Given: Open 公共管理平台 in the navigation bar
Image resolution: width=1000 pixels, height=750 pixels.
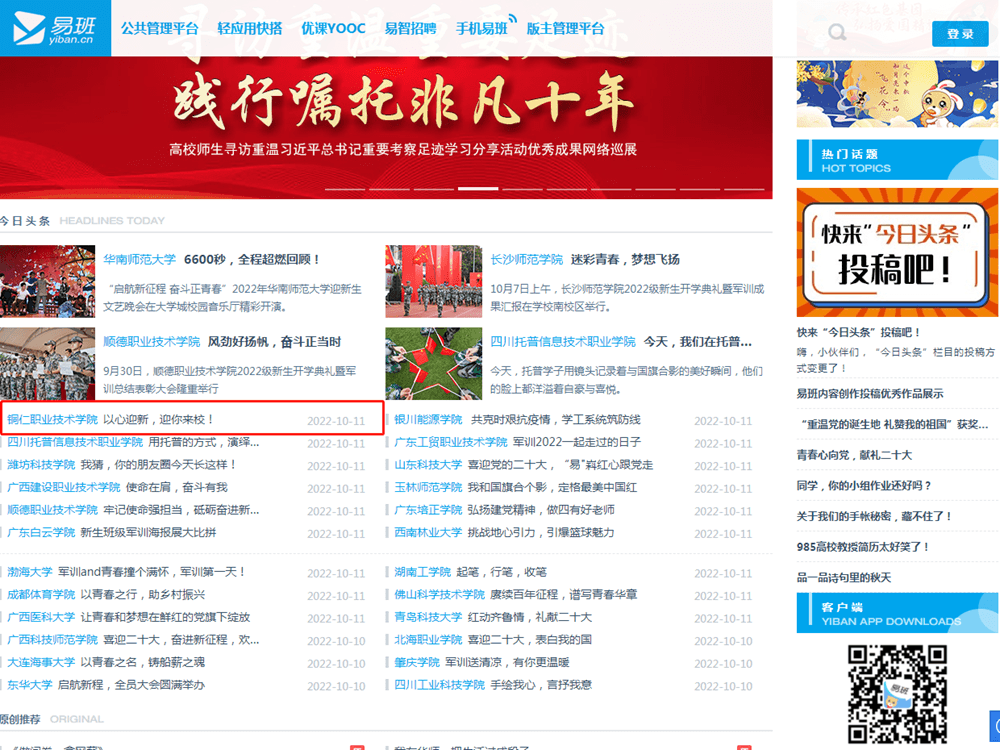Looking at the screenshot, I should coord(159,29).
